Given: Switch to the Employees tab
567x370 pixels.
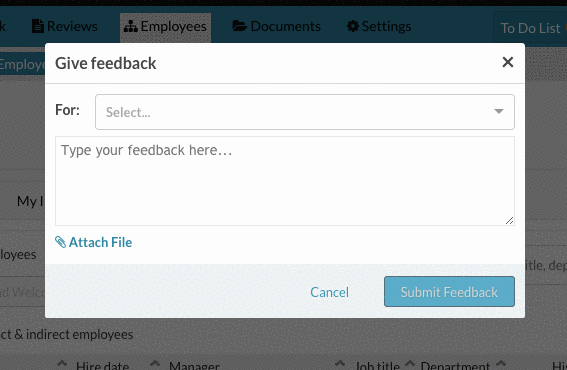Looking at the screenshot, I should [165, 26].
